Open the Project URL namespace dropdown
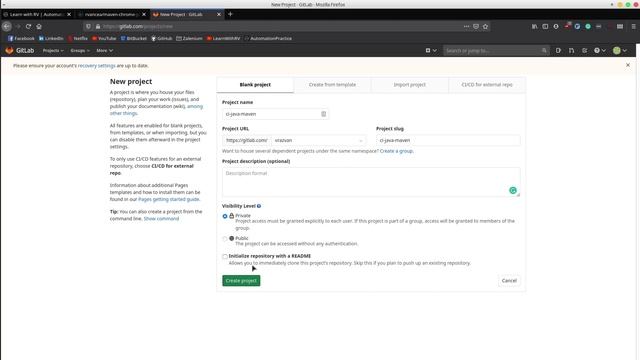Screen dimensions: 640x360 318,140
